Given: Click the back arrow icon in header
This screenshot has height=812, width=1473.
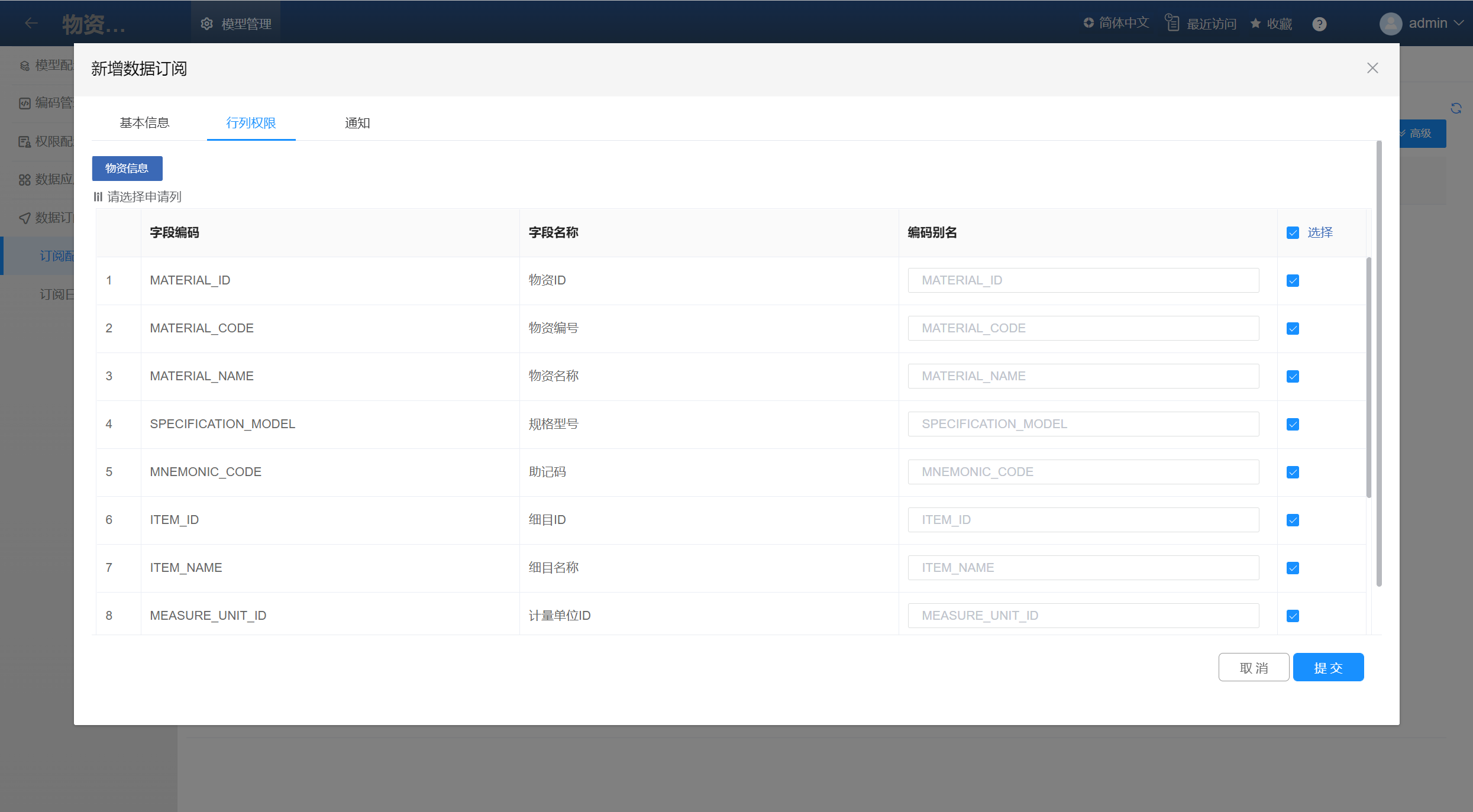Looking at the screenshot, I should click(x=31, y=23).
